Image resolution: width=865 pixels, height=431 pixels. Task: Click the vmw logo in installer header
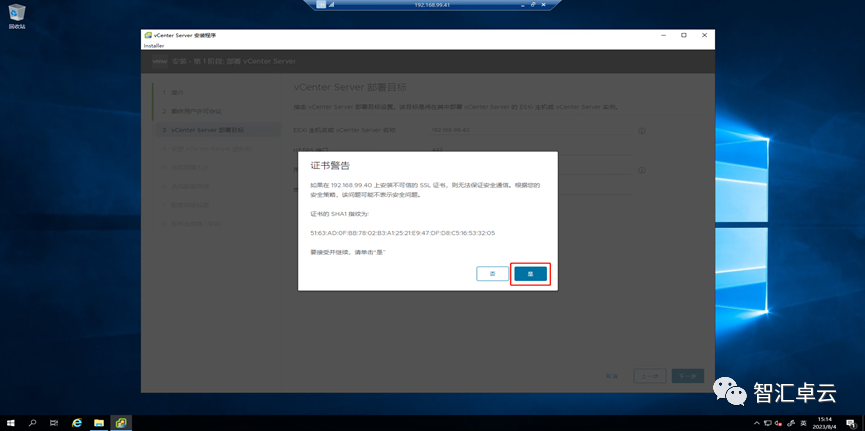[x=160, y=61]
